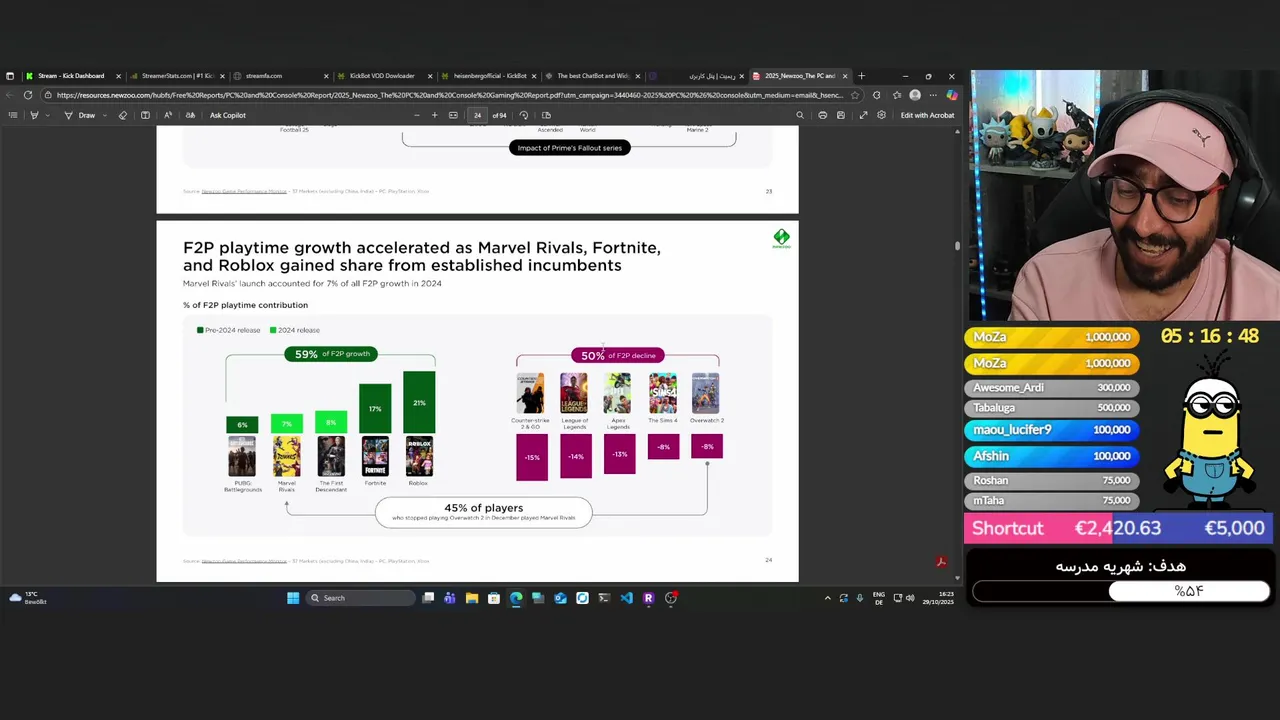Open browser profile avatar
The image size is (1280, 720).
pos(915,95)
